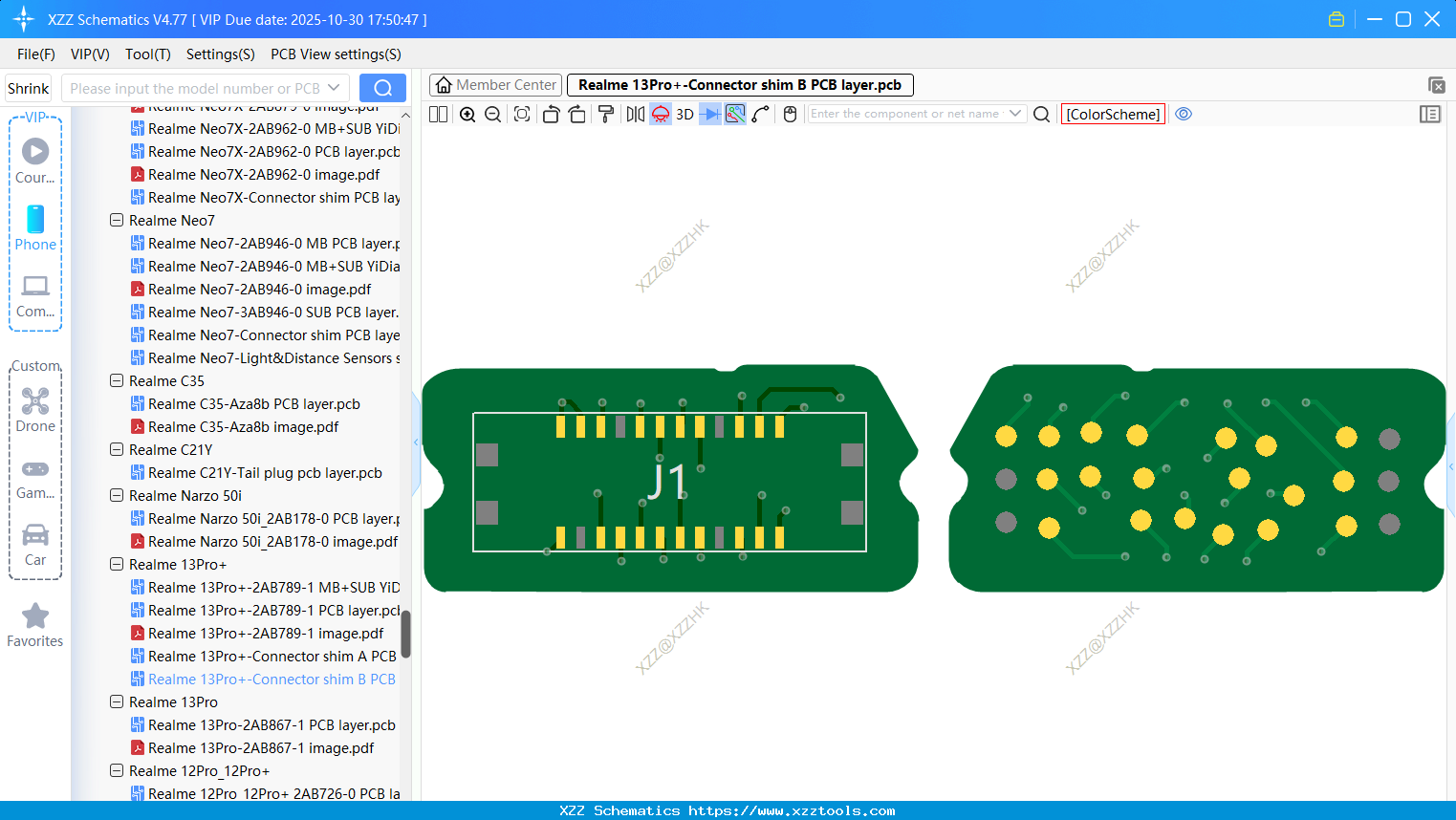Collapse the Realme 13Pro folder
1456x820 pixels.
point(117,702)
